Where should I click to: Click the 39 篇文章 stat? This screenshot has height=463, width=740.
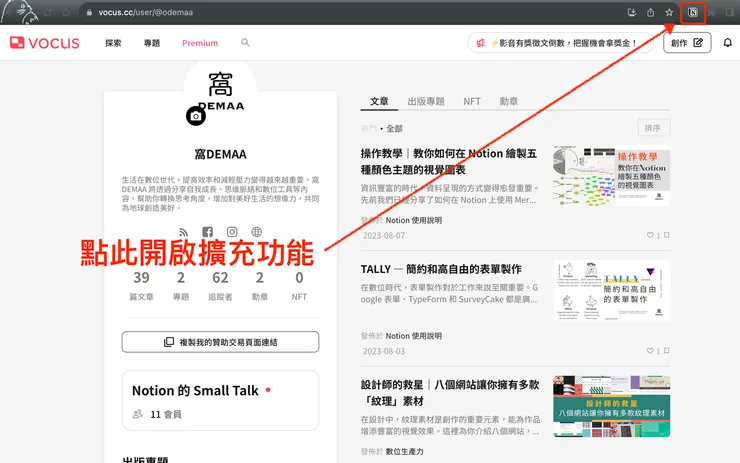141,285
